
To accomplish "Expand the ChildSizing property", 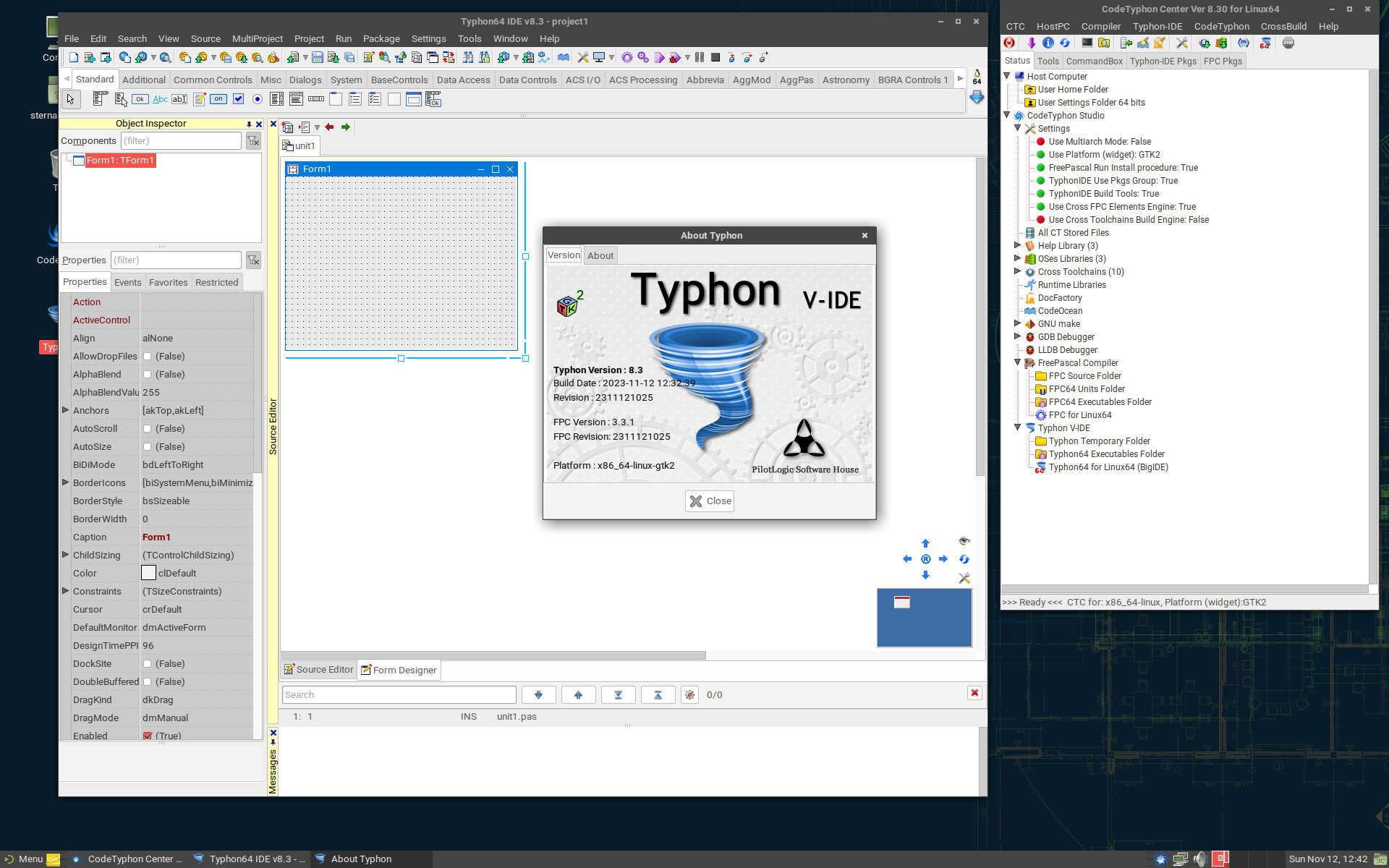I will tap(66, 555).
